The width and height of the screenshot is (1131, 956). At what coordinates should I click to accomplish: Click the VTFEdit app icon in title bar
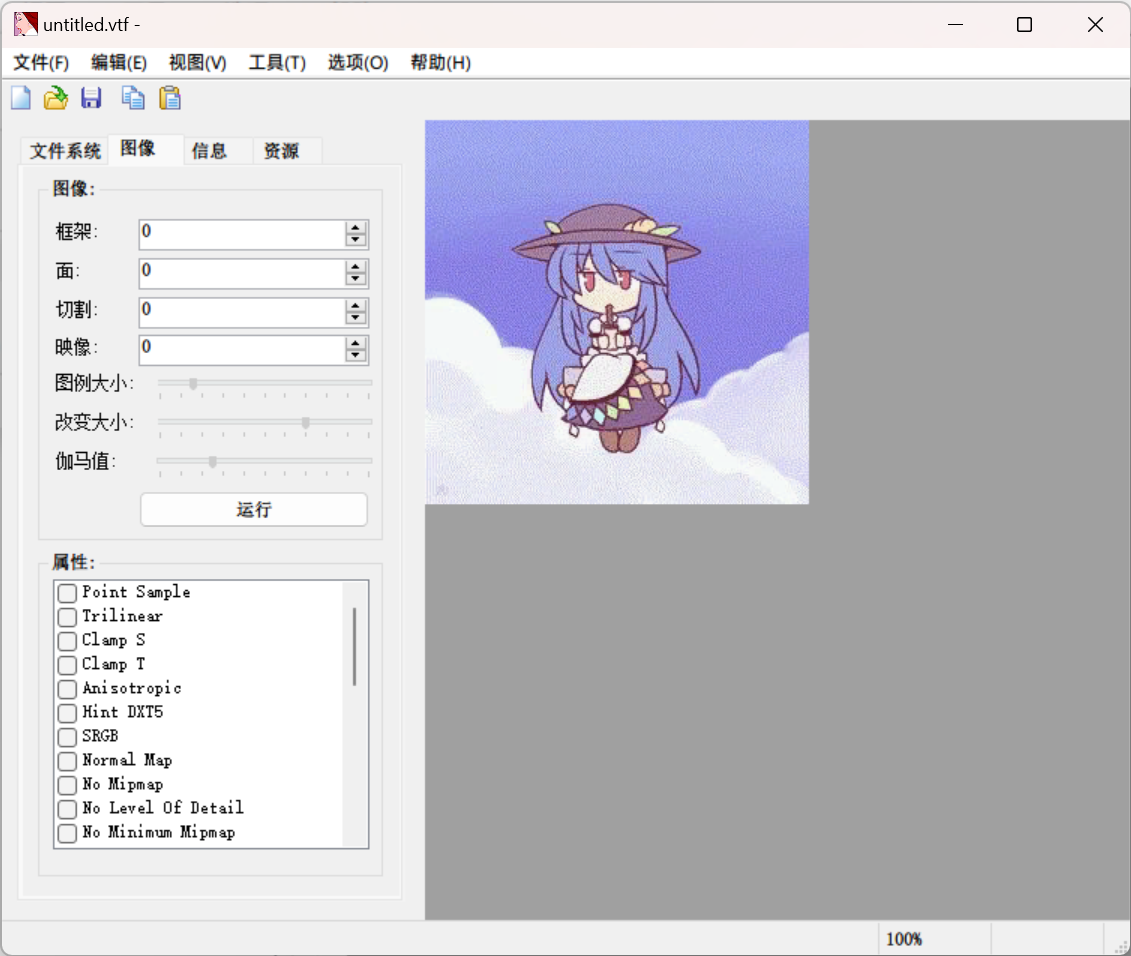25,24
